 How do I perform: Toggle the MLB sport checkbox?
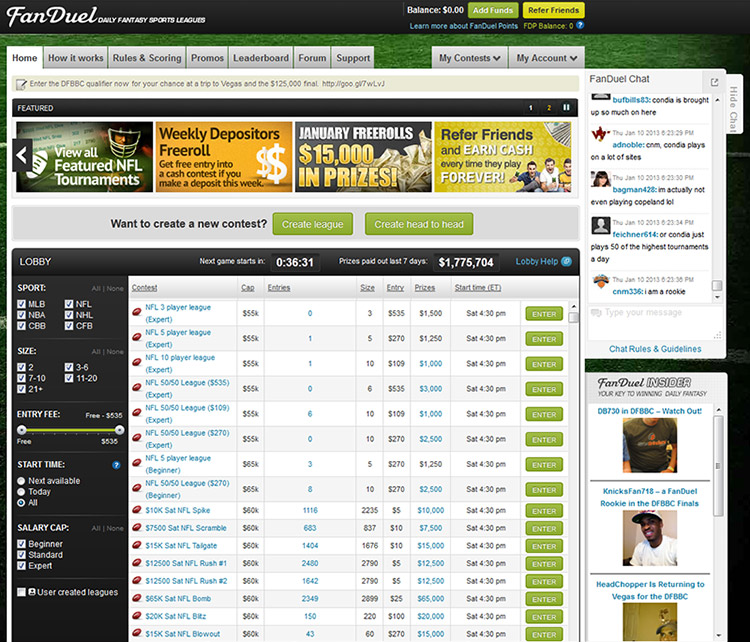pos(21,304)
